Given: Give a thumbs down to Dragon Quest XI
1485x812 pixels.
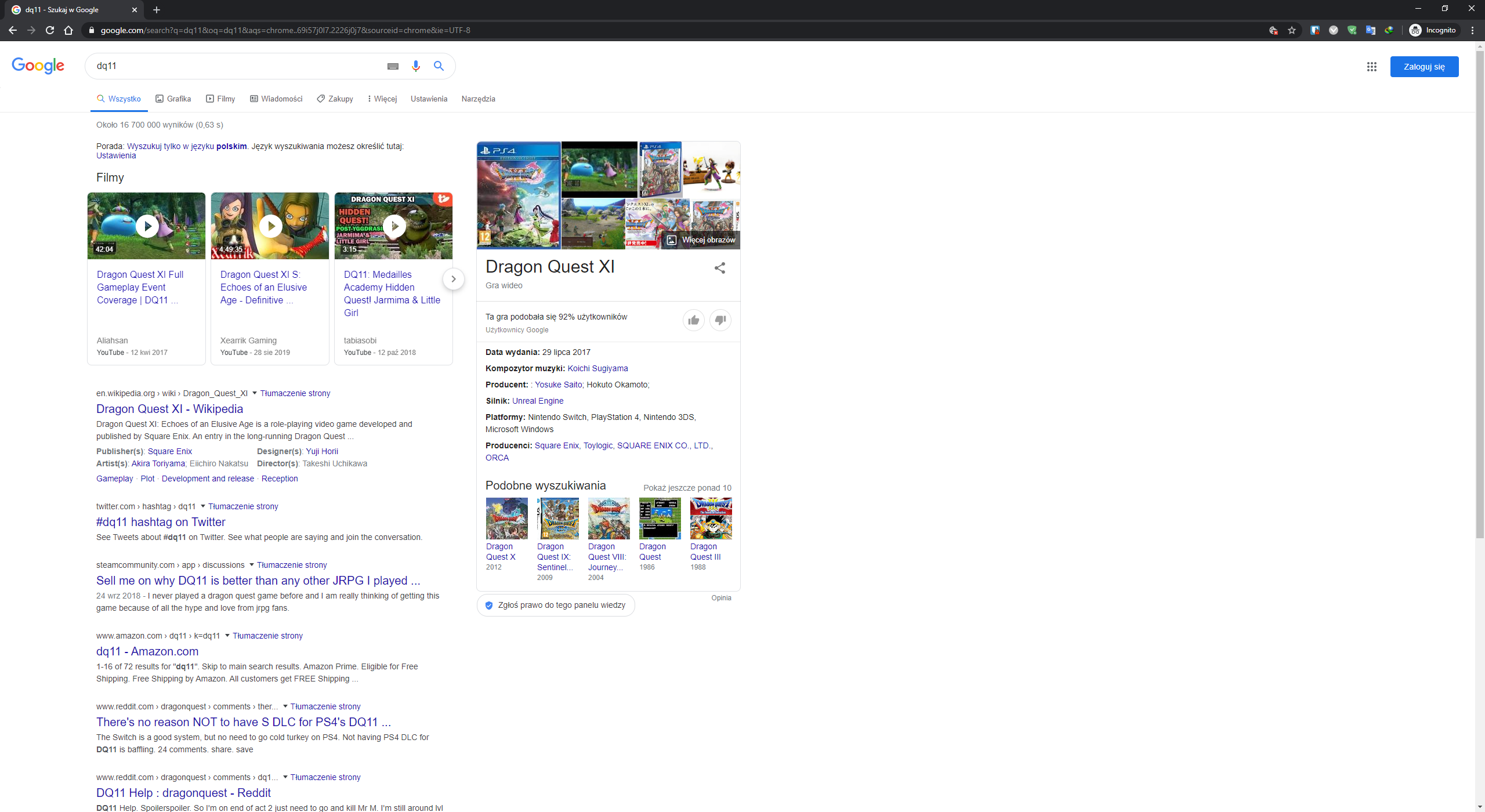Looking at the screenshot, I should click(720, 320).
